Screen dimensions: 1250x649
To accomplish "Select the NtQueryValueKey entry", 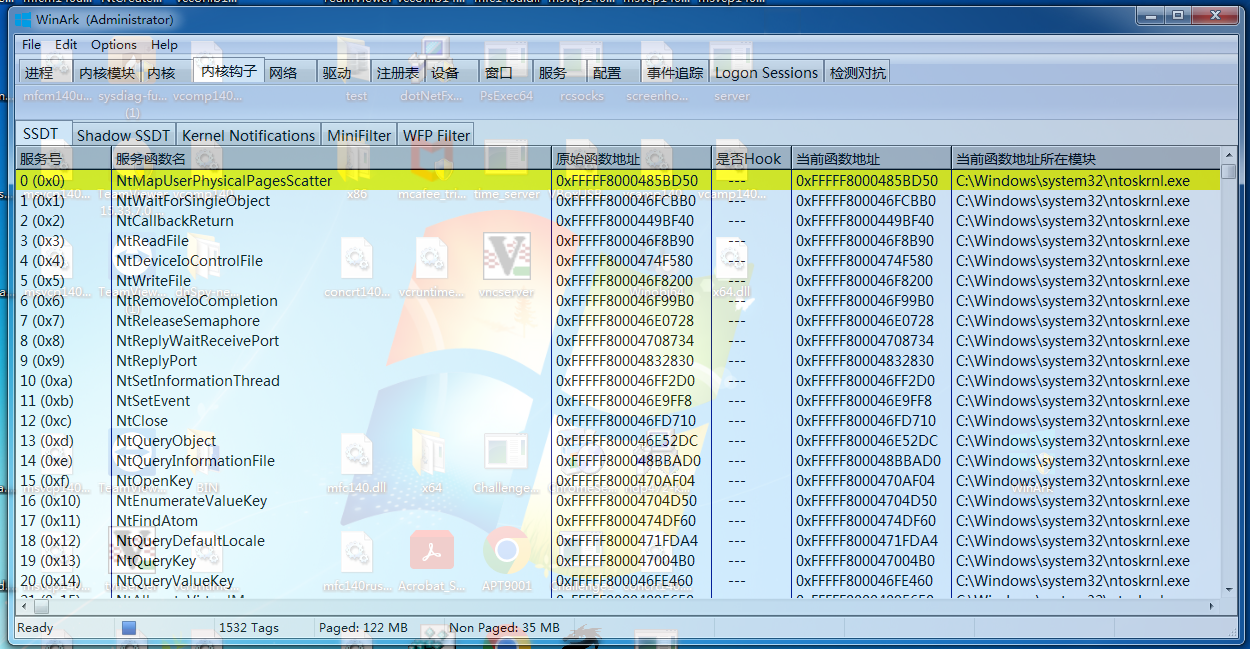I will (618, 580).
